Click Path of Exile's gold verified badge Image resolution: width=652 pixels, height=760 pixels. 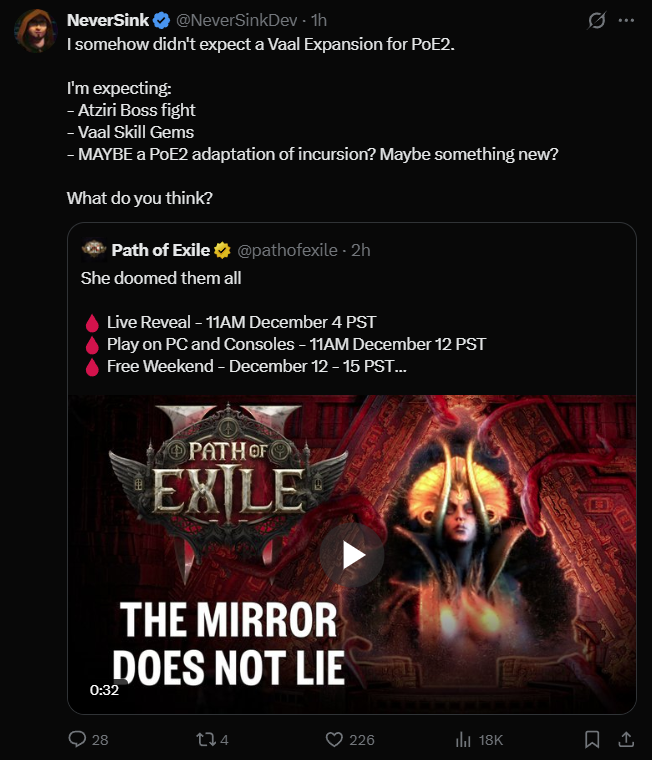223,250
